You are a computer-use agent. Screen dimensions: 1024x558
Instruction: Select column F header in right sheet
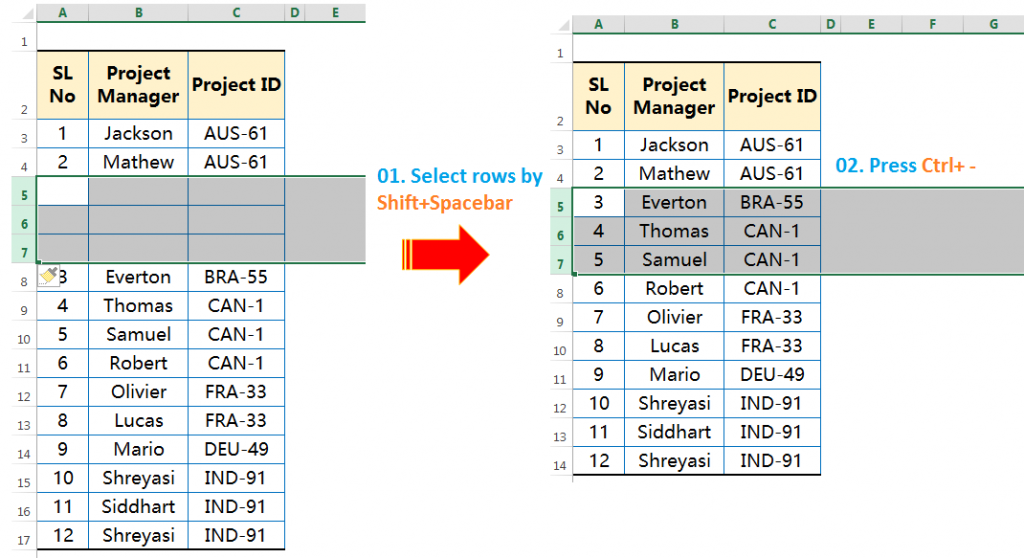click(x=932, y=25)
